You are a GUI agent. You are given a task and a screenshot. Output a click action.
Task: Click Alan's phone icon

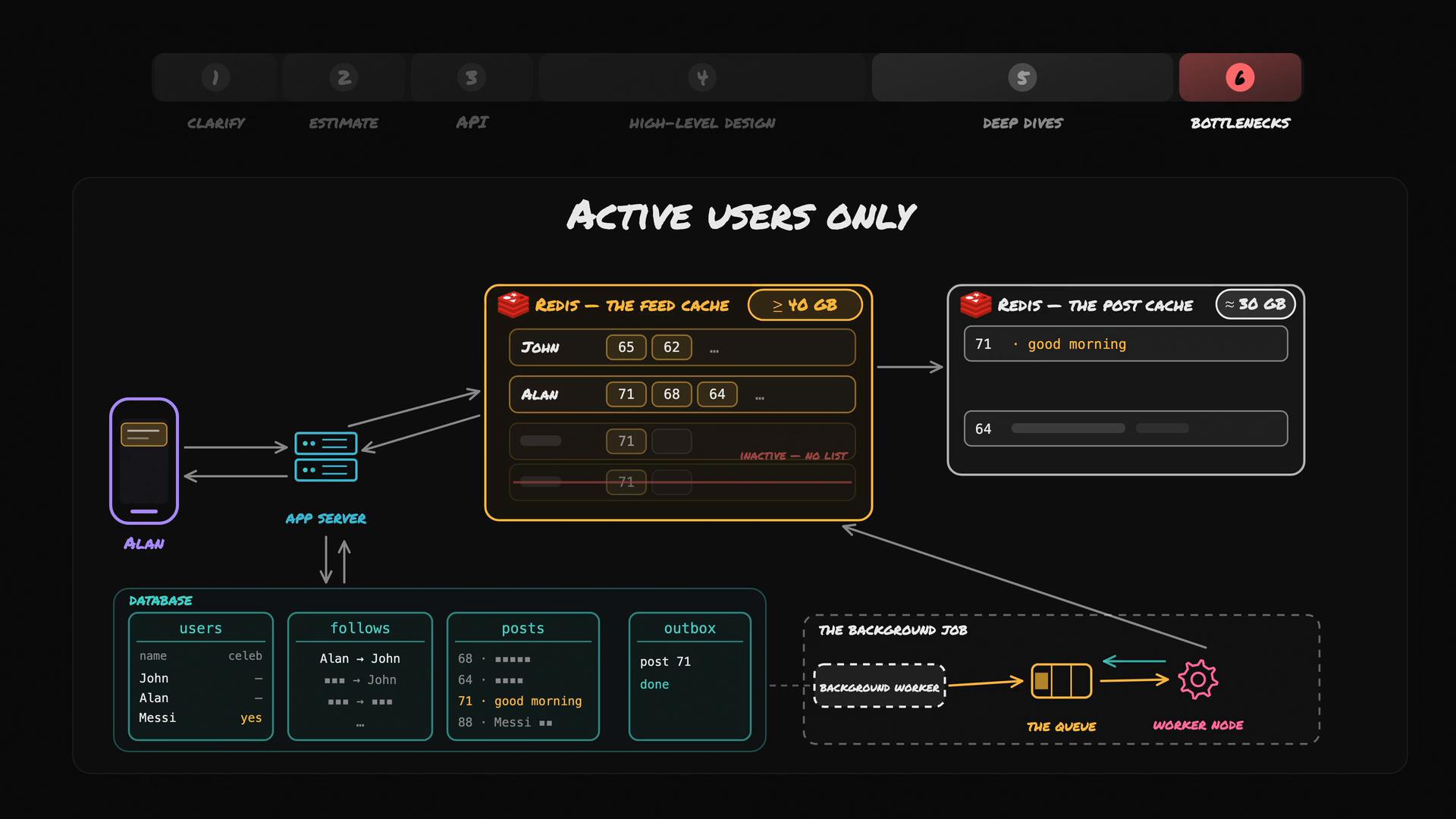[x=144, y=461]
